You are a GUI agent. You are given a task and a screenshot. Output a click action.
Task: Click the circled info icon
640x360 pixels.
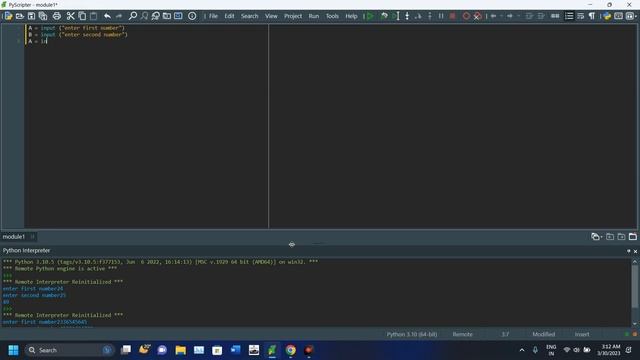(x=192, y=16)
